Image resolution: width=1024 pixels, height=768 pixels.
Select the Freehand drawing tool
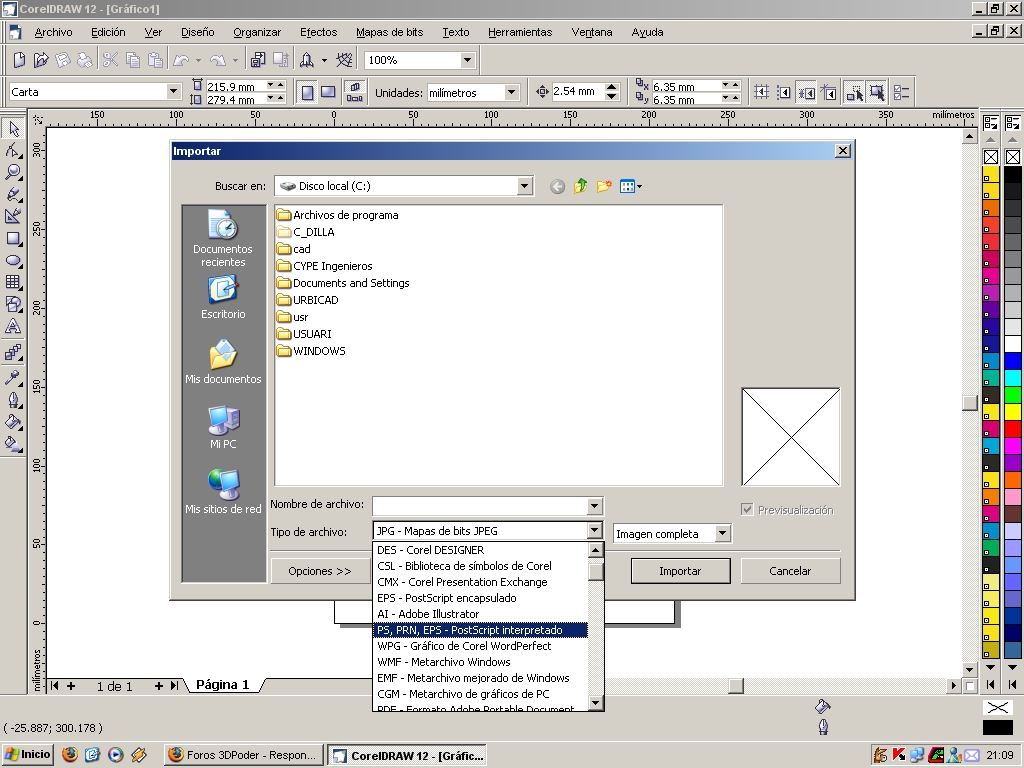[13, 194]
